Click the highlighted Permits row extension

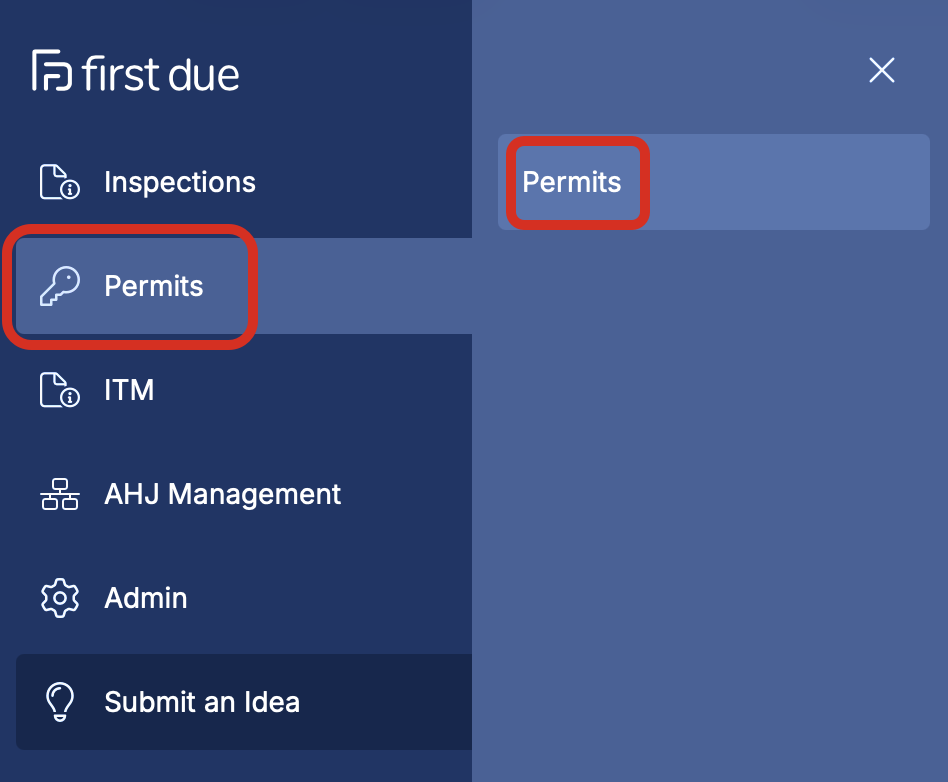(363, 286)
